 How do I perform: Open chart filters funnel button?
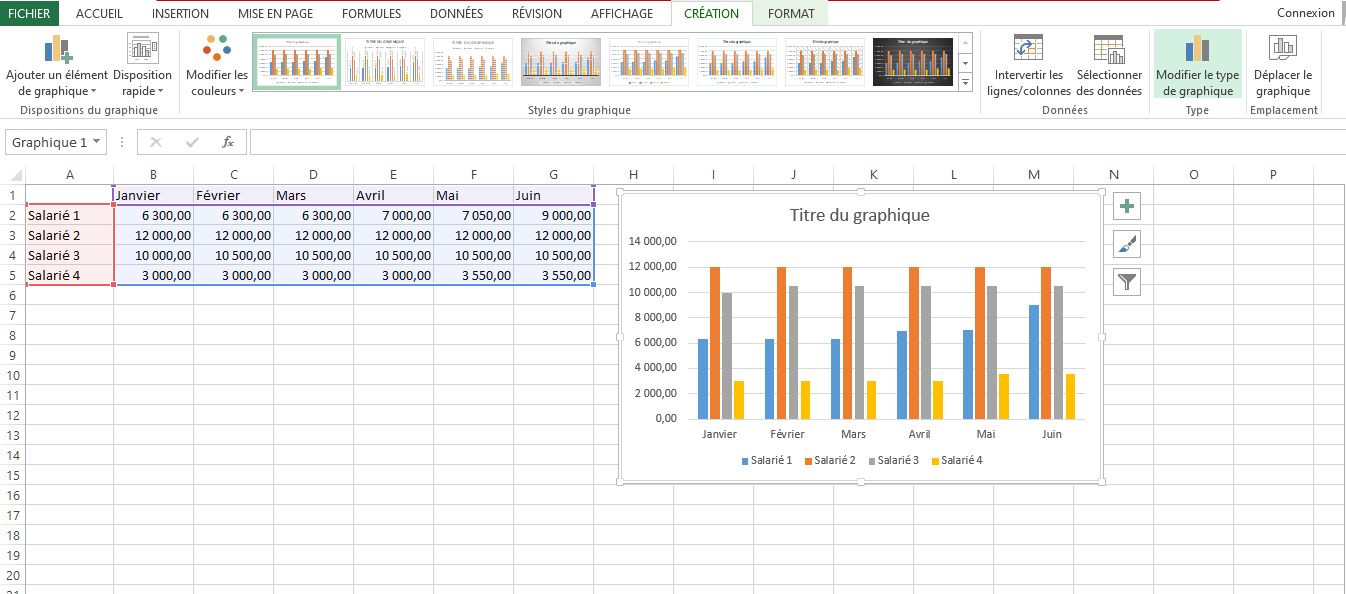pos(1127,282)
